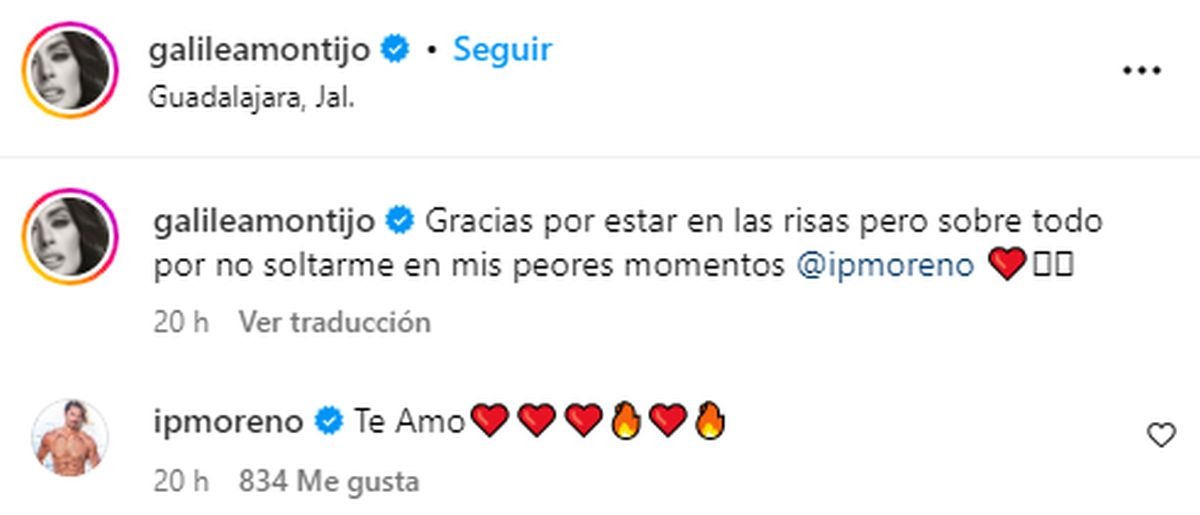Click the verified badge beside the header username

click(x=397, y=50)
